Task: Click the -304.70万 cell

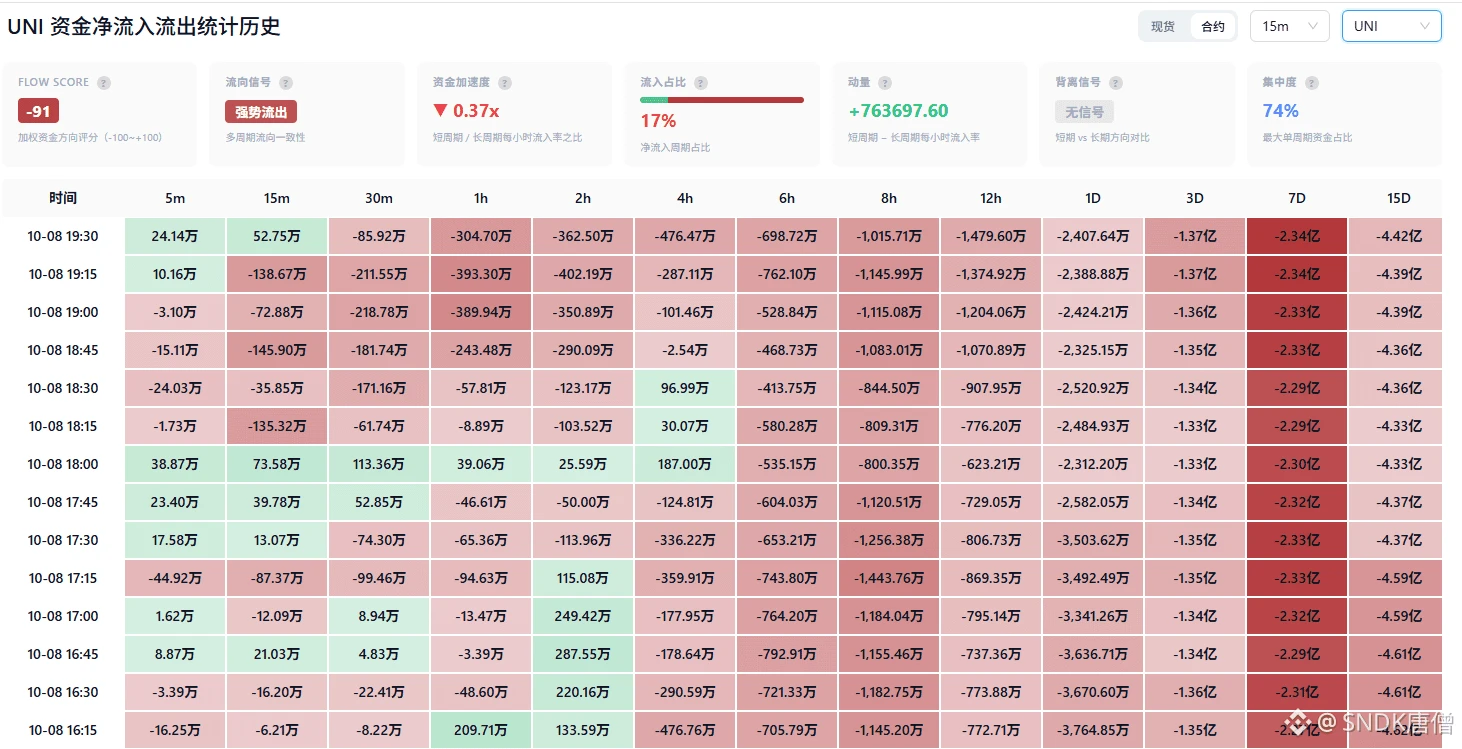Action: click(481, 236)
